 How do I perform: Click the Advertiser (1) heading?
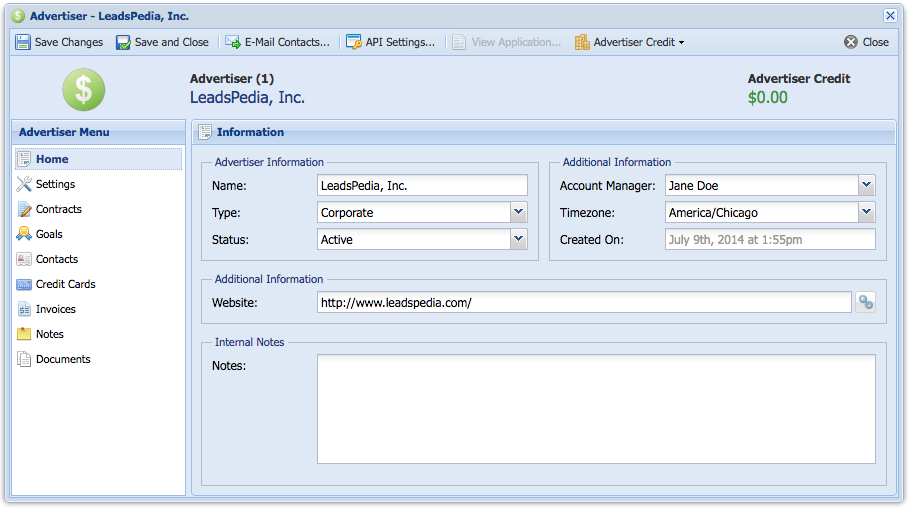232,78
